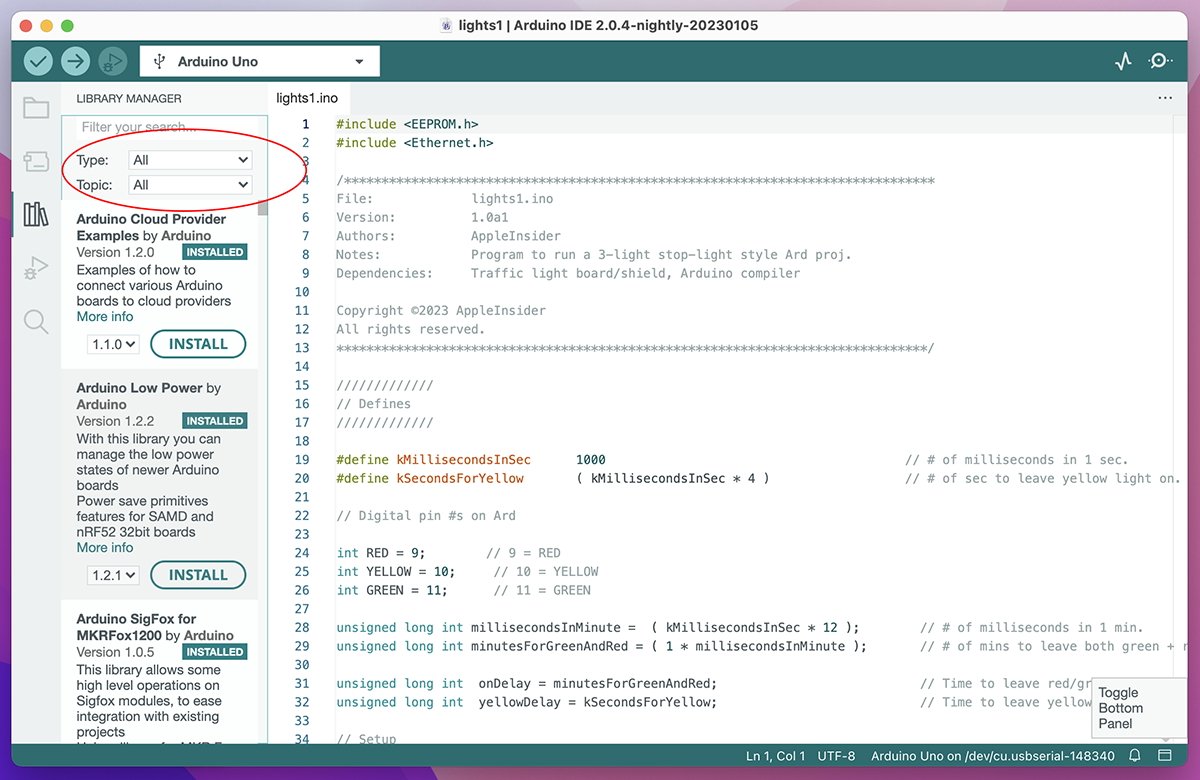Expand the Type filter dropdown

[x=190, y=160]
